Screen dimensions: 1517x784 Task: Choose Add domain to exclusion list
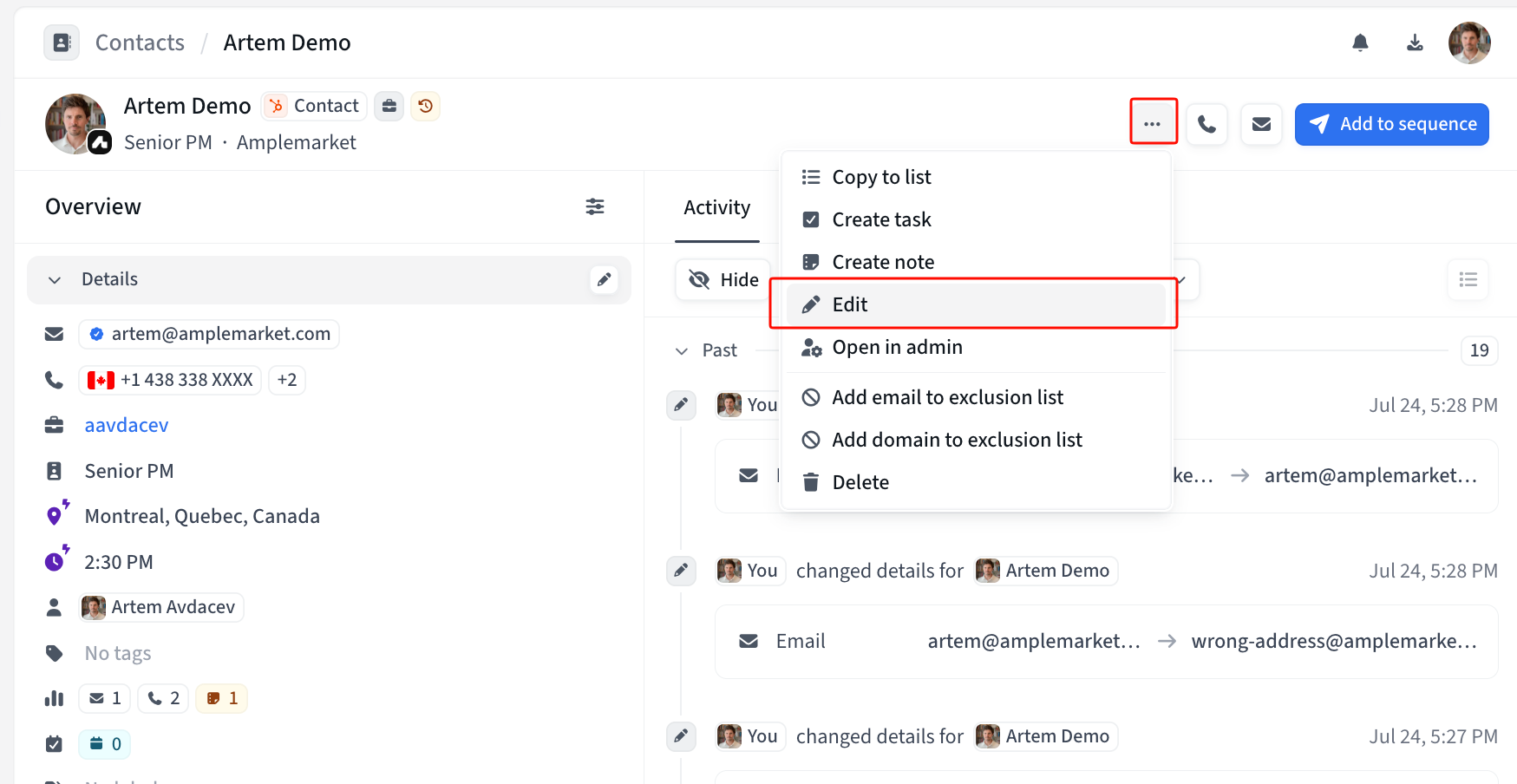click(x=976, y=440)
